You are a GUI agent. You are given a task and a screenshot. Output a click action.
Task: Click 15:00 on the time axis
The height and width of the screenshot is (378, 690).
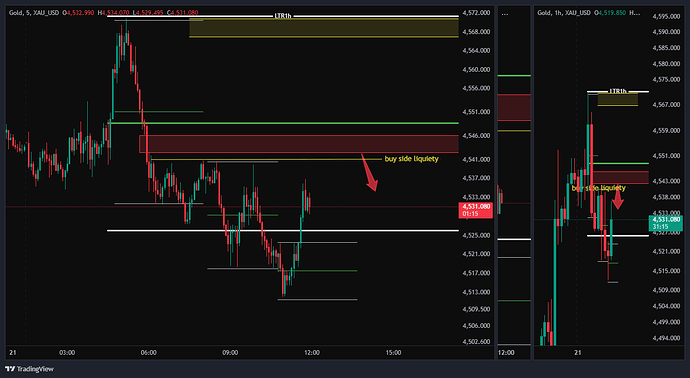tap(393, 353)
